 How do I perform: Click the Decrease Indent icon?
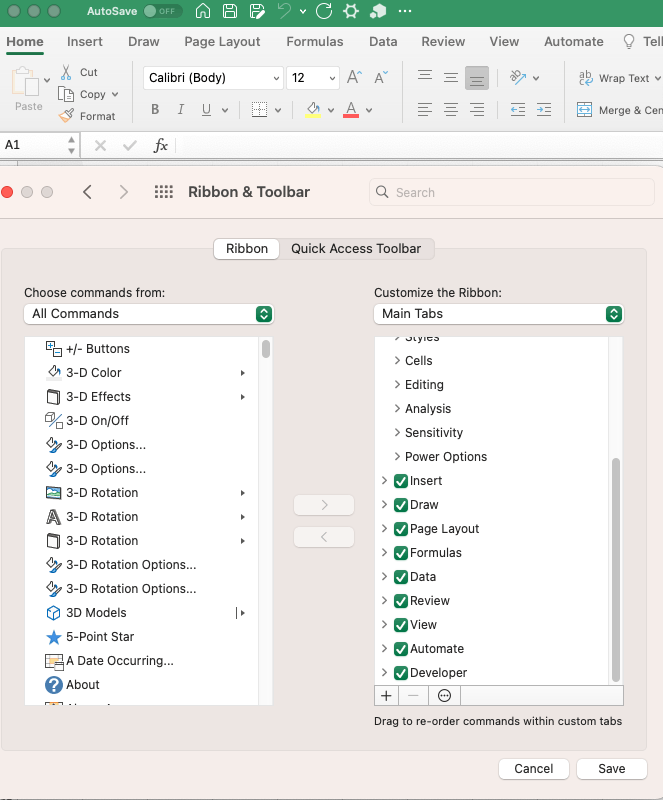pyautogui.click(x=518, y=109)
